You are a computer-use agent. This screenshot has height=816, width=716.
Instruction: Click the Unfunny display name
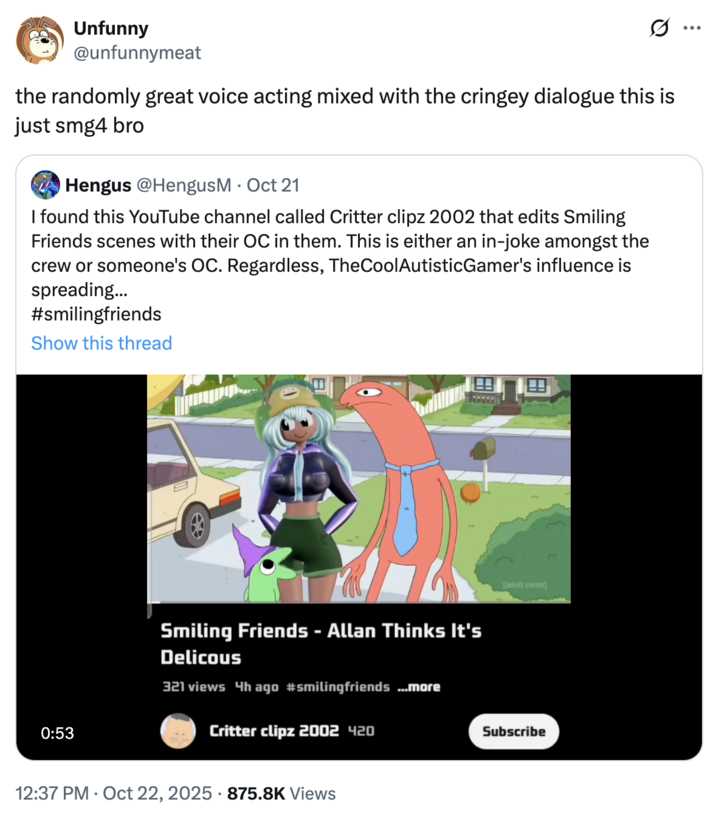(110, 28)
